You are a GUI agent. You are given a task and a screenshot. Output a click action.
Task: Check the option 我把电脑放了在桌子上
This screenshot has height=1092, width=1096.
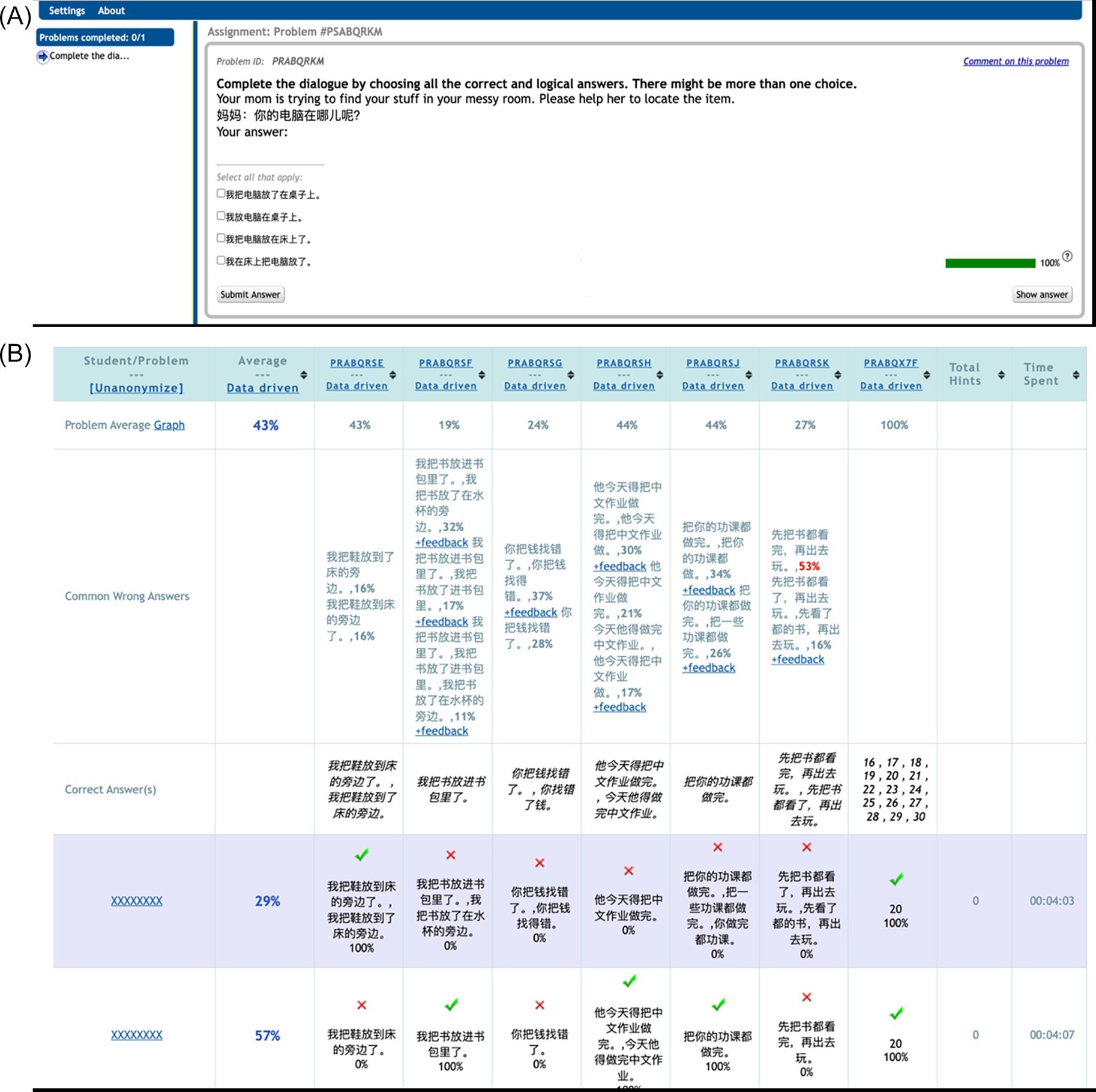(x=221, y=193)
